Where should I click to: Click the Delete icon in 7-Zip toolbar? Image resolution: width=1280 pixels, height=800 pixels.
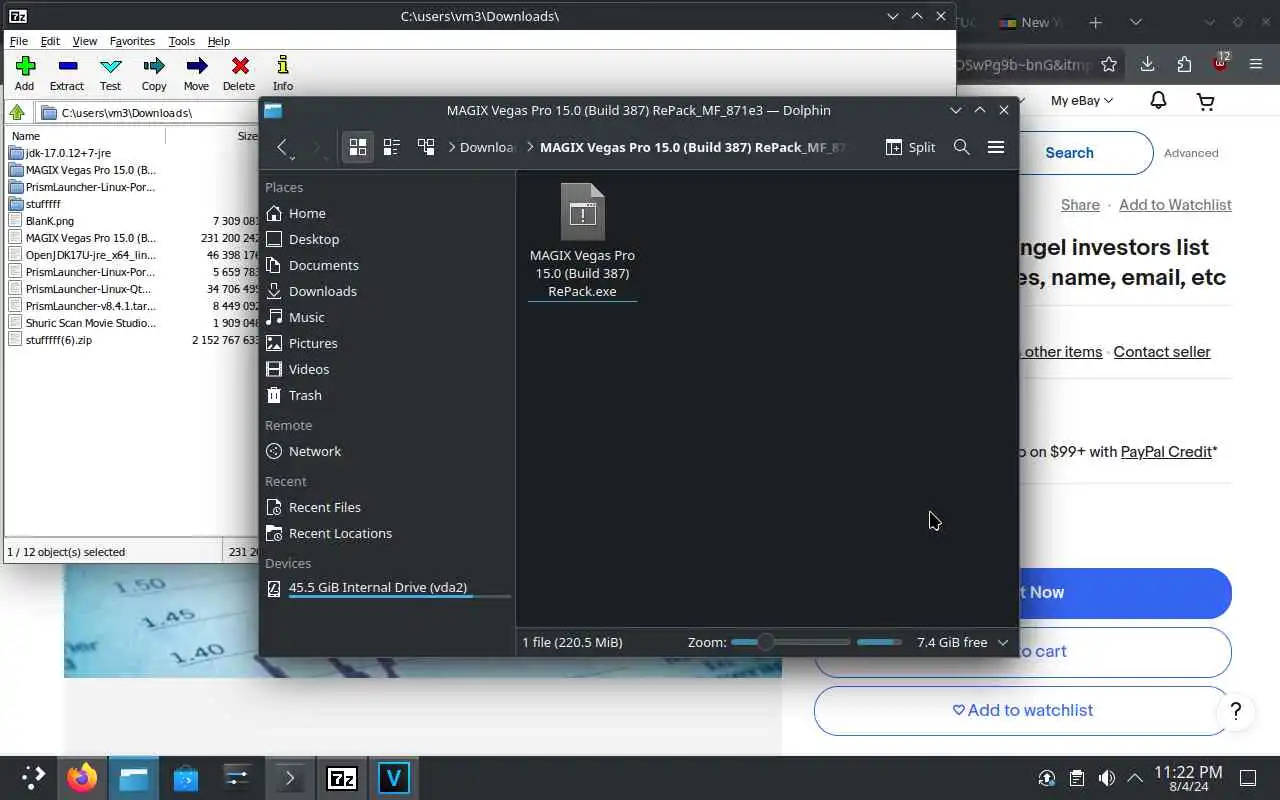239,74
